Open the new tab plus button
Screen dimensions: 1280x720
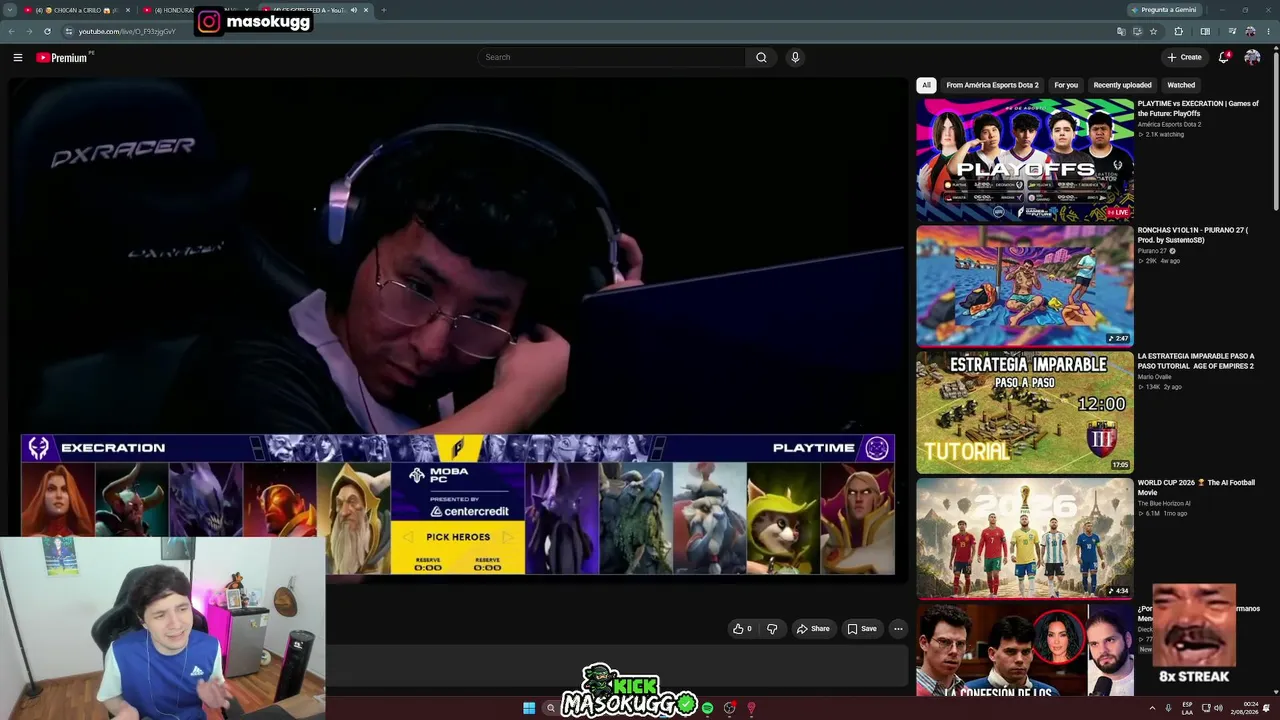[x=384, y=10]
